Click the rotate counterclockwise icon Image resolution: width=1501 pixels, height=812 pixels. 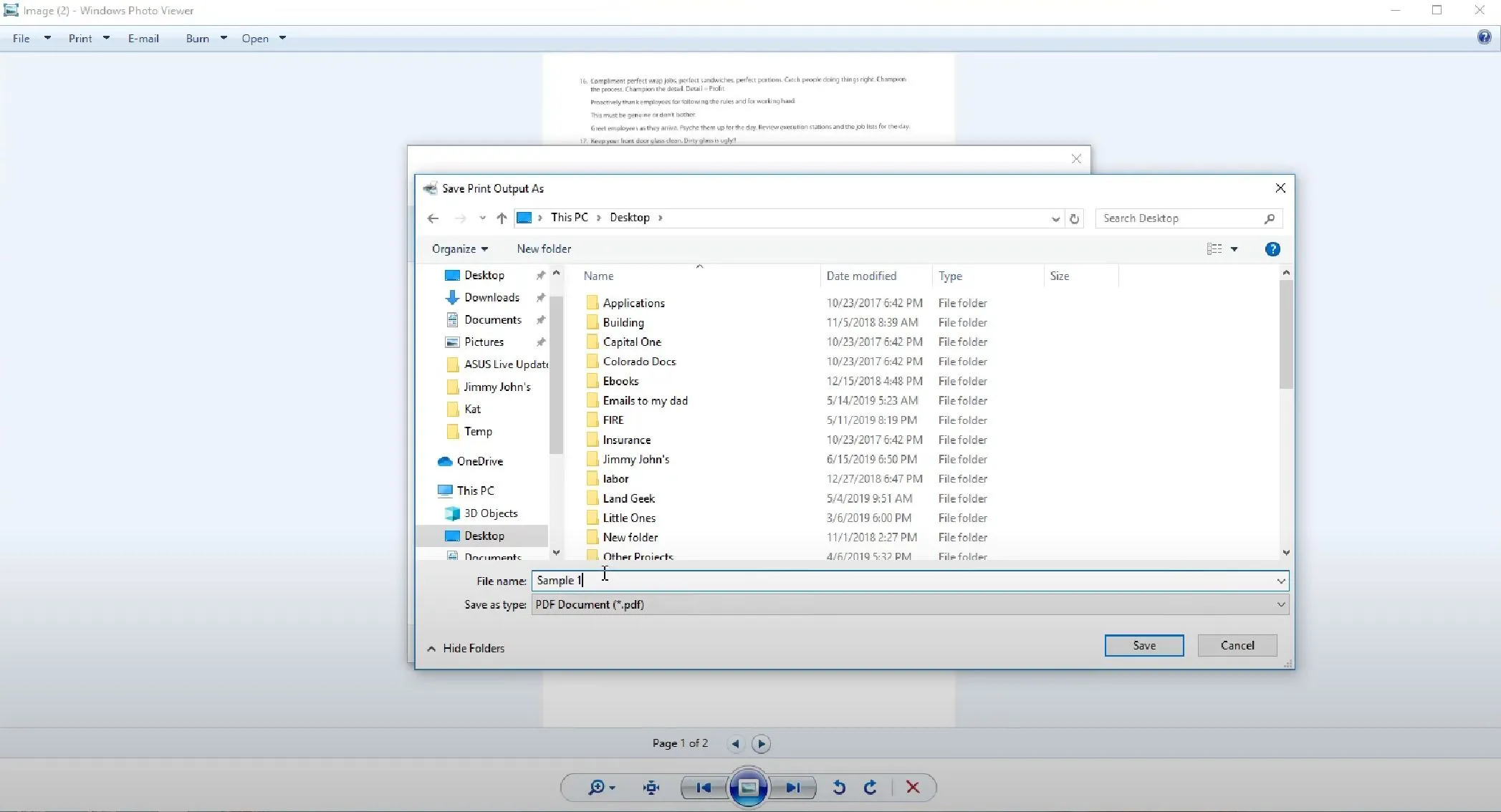[838, 787]
